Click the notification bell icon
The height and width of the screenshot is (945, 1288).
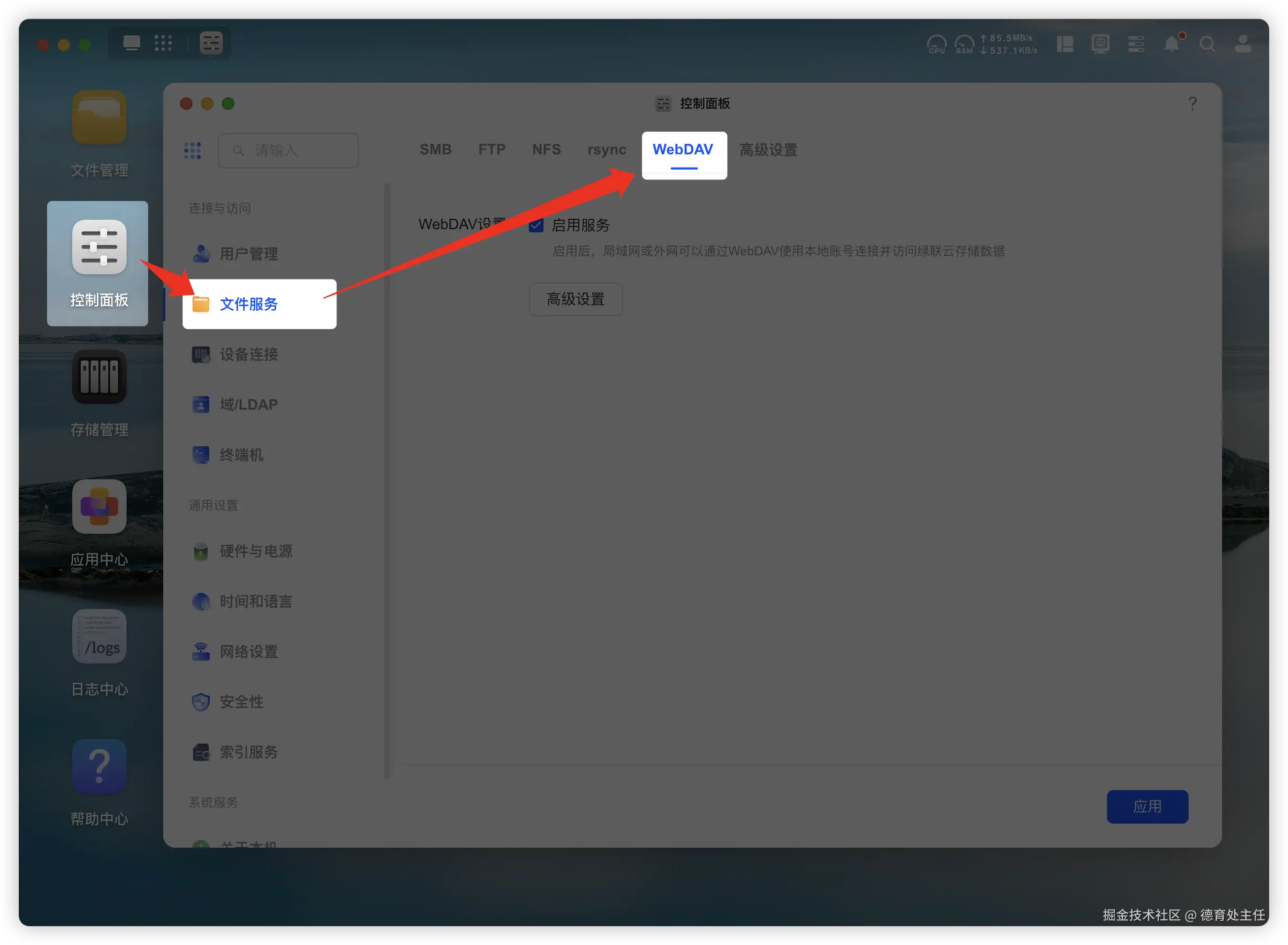coord(1171,44)
